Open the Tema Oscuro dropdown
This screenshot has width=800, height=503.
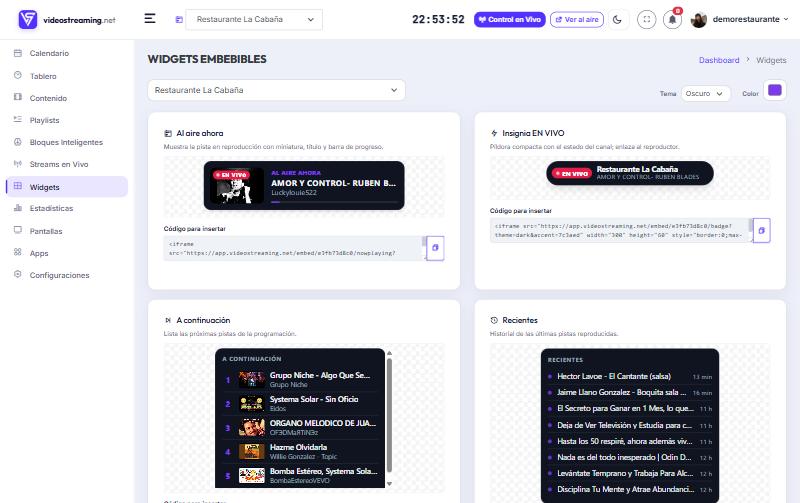705,94
